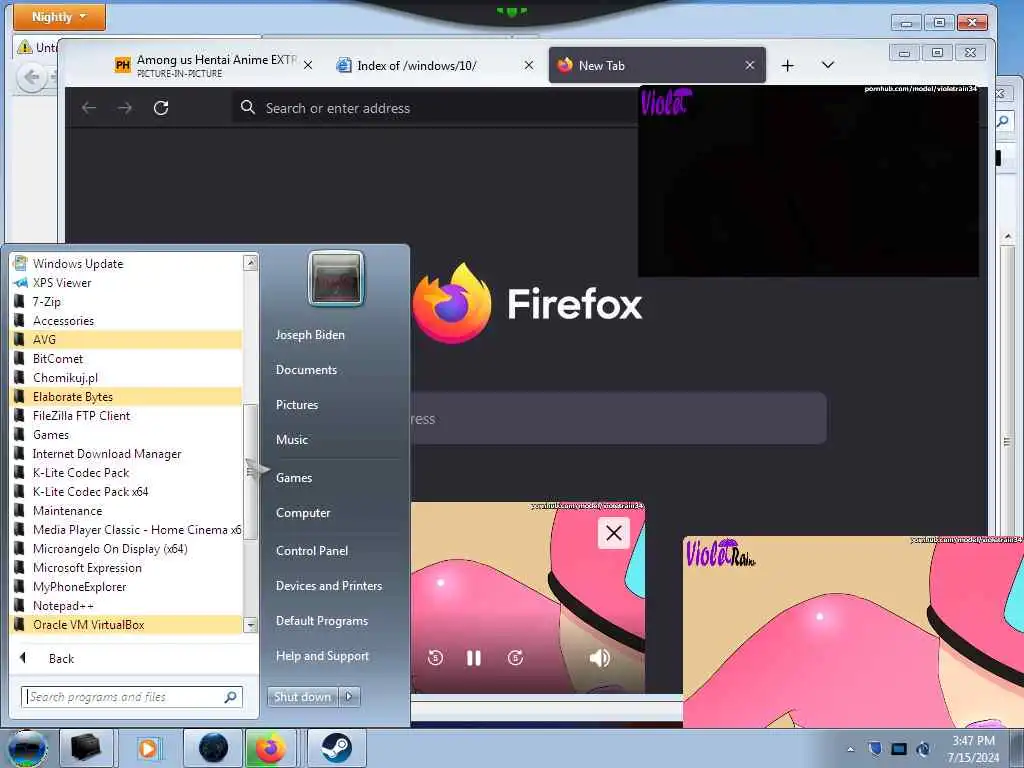Open the media player taskbar icon
This screenshot has width=1024, height=768.
148,748
